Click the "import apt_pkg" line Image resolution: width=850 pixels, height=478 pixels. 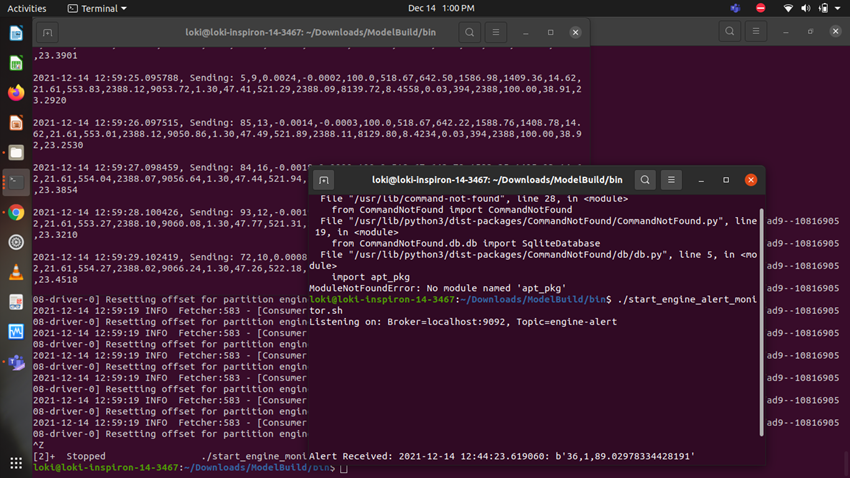pyautogui.click(x=371, y=277)
